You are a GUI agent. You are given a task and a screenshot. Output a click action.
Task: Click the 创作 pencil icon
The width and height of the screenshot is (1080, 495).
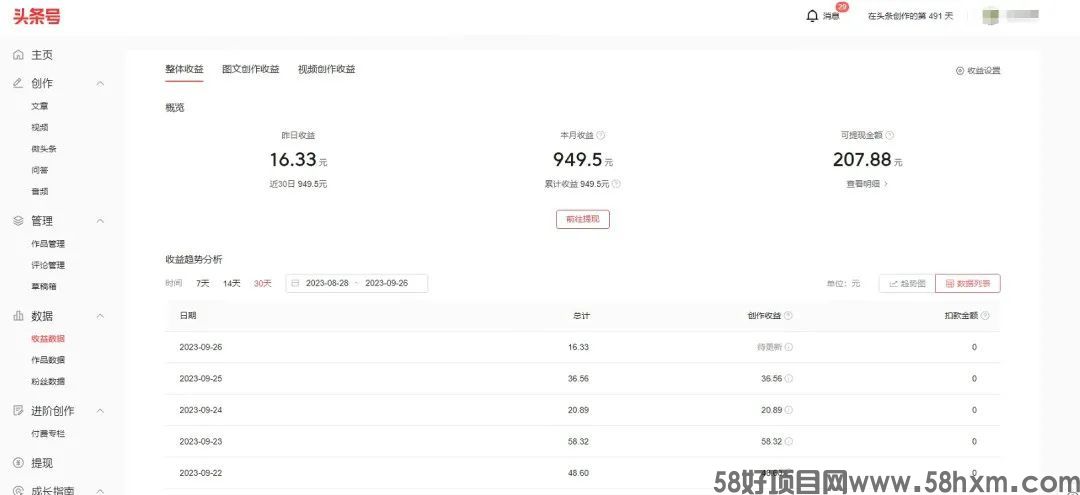(19, 83)
